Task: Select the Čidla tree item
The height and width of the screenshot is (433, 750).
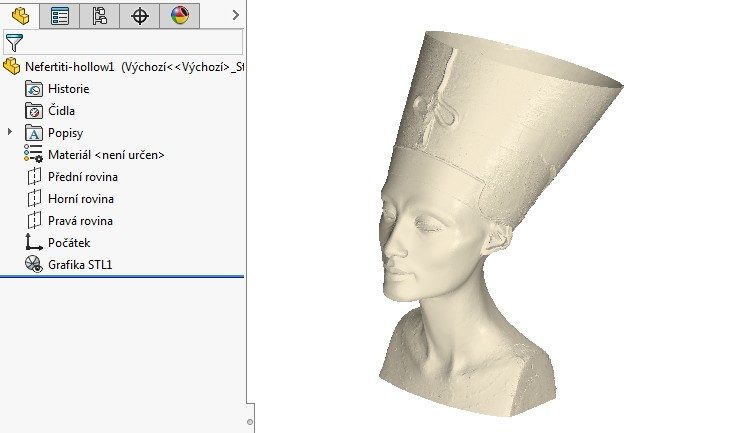Action: (61, 111)
